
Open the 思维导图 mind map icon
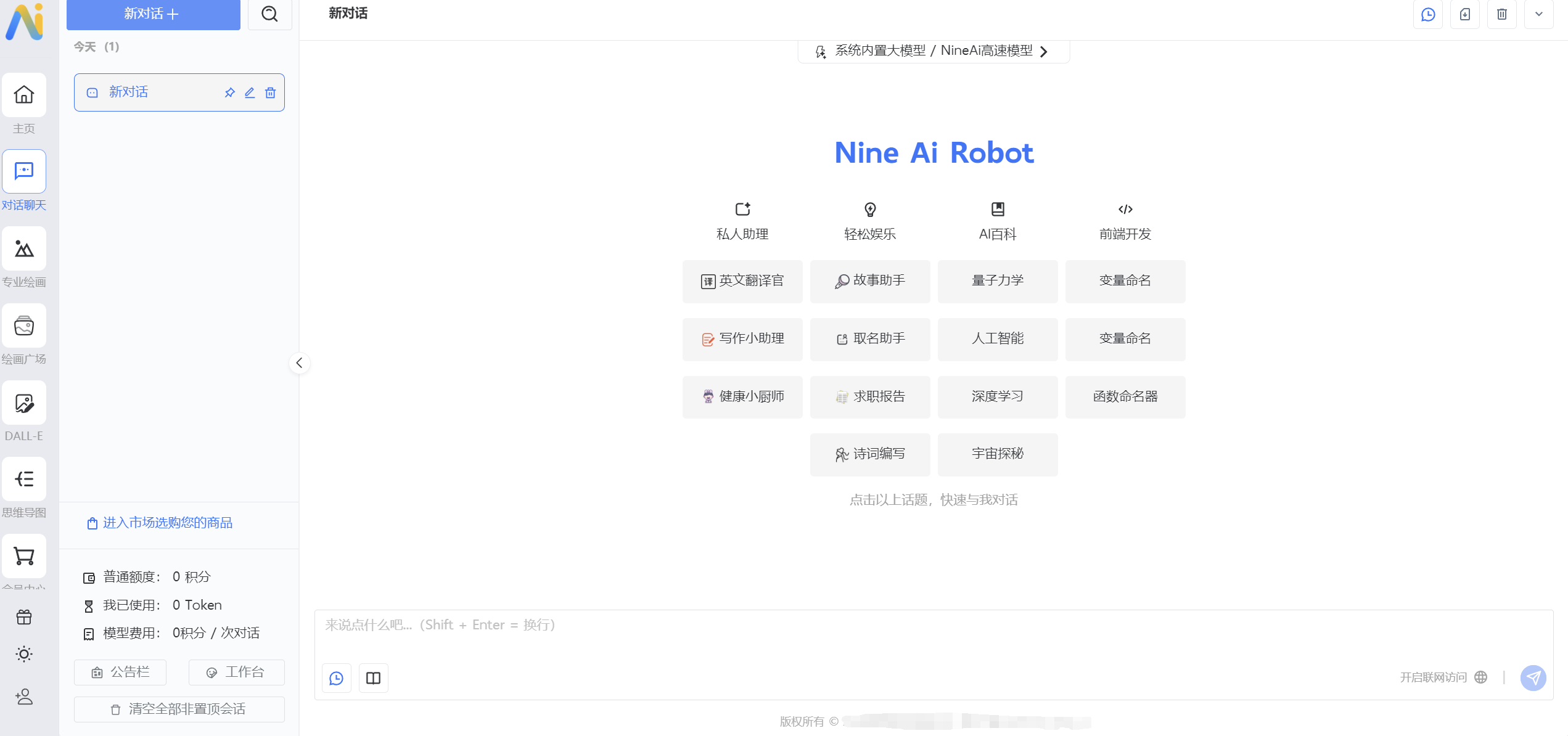(x=24, y=479)
